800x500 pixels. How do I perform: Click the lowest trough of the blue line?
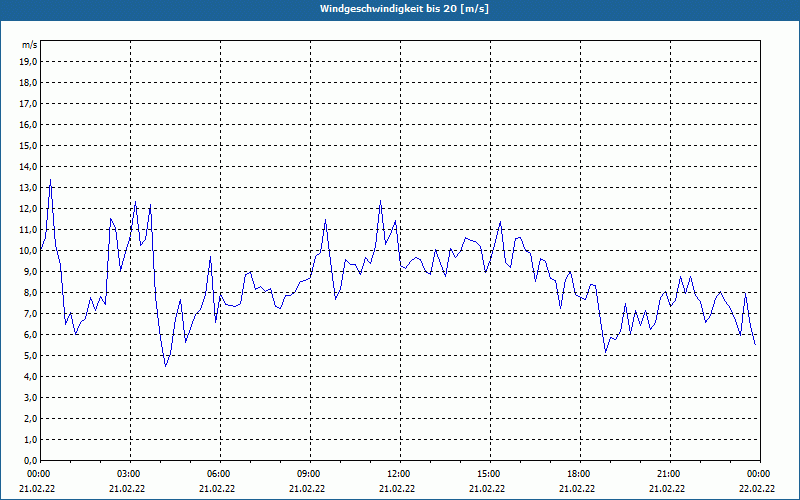coord(165,366)
